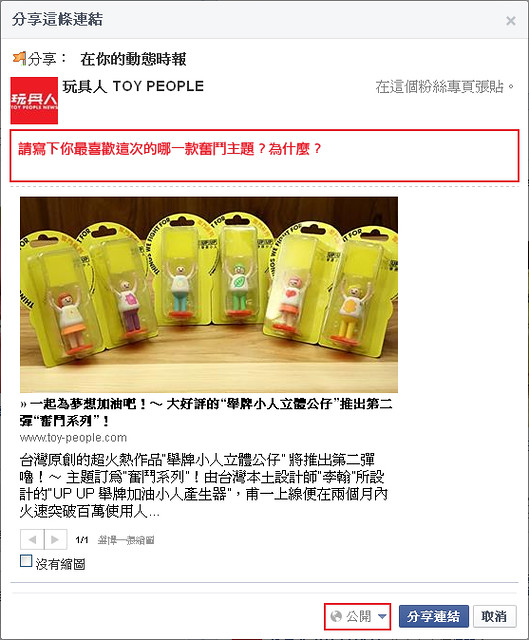Click the red 玩具人 page logo
The height and width of the screenshot is (640, 529).
pos(34,100)
